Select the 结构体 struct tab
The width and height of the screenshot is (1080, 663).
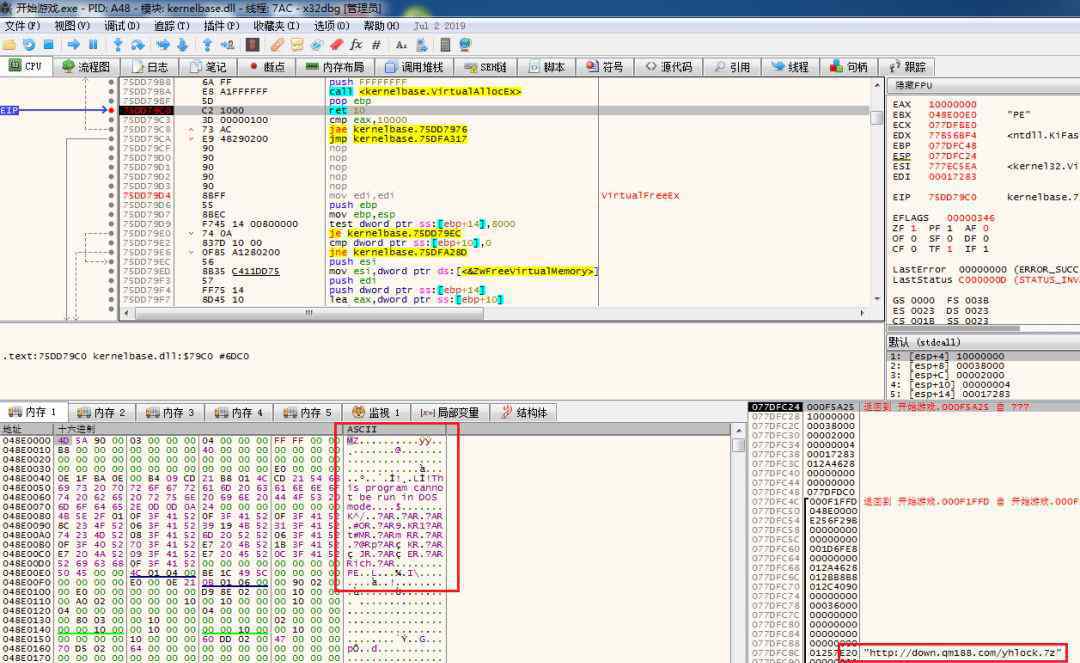point(526,412)
